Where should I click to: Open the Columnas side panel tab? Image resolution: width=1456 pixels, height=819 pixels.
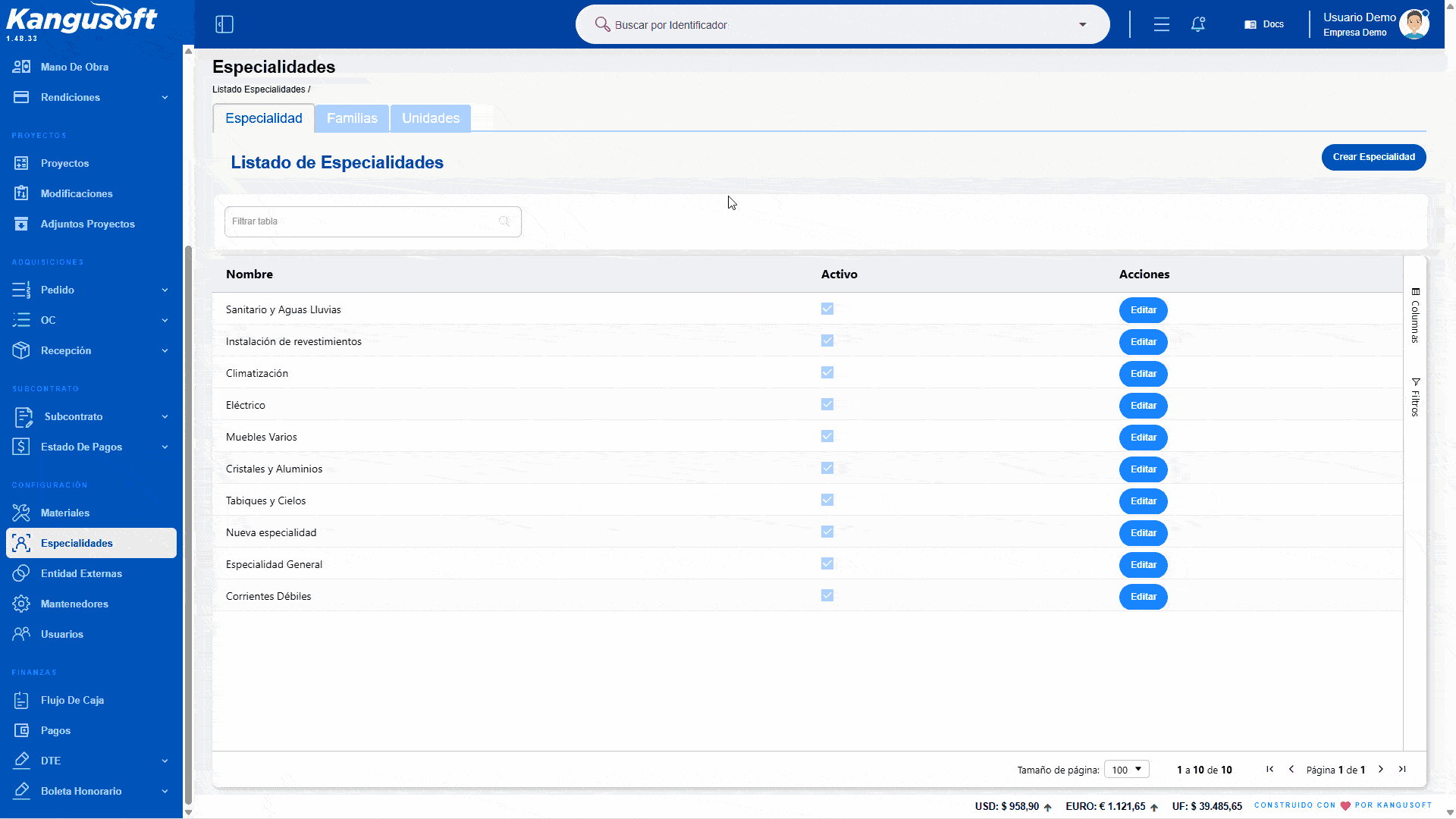[x=1415, y=316]
